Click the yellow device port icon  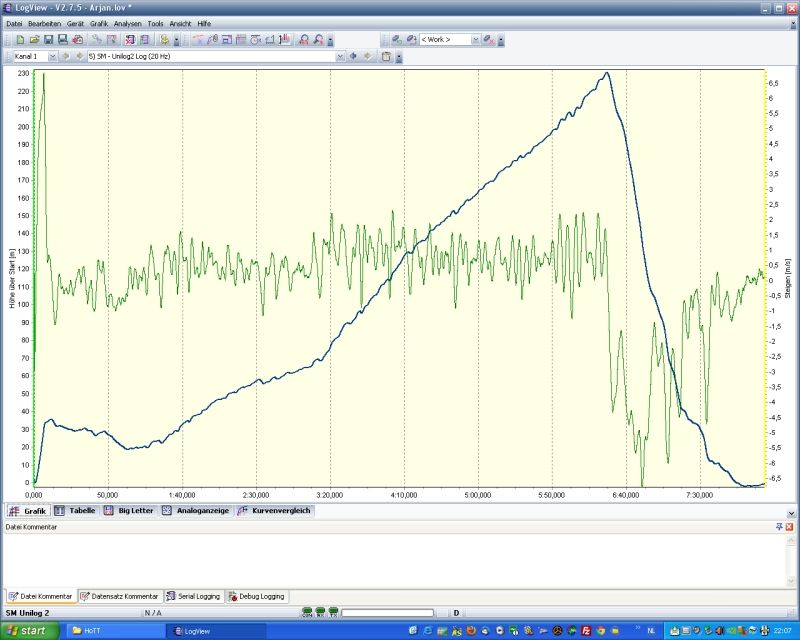coord(164,40)
